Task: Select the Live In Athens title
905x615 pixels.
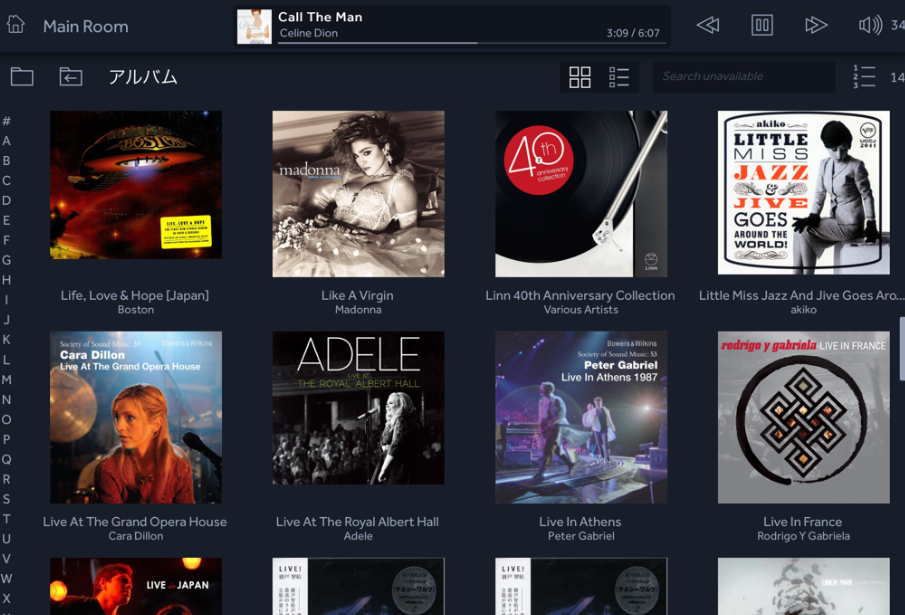Action: [580, 522]
